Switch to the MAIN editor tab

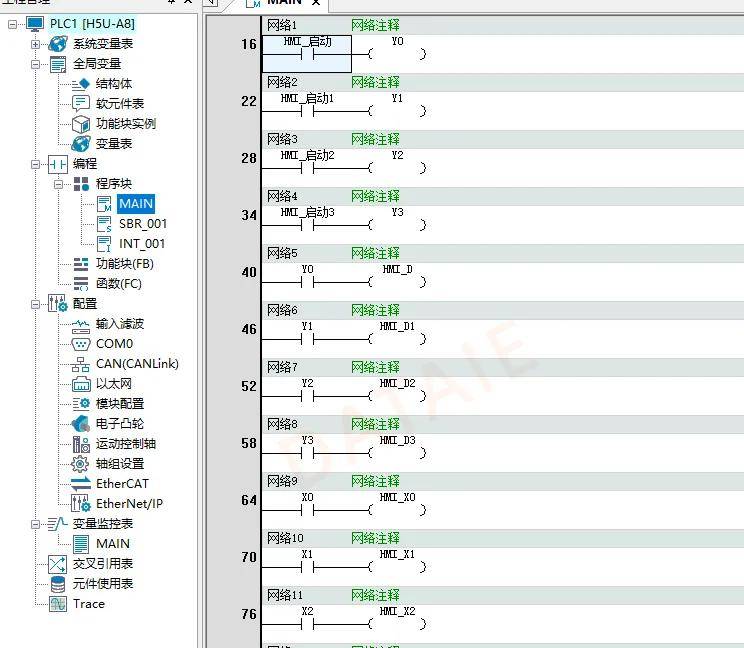point(284,2)
